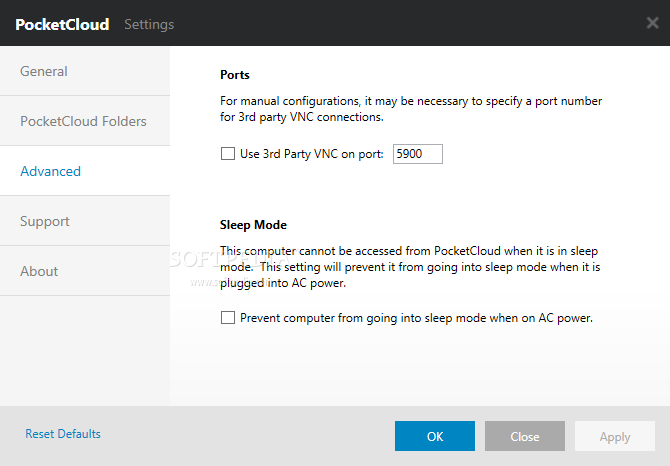Enable Use 3rd Party VNC checkbox
Viewport: 670px width, 466px height.
[228, 154]
